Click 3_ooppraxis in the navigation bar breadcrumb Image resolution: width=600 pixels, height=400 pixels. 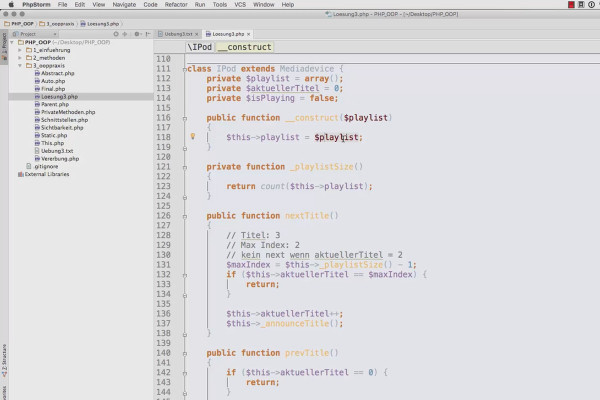pyautogui.click(x=57, y=24)
